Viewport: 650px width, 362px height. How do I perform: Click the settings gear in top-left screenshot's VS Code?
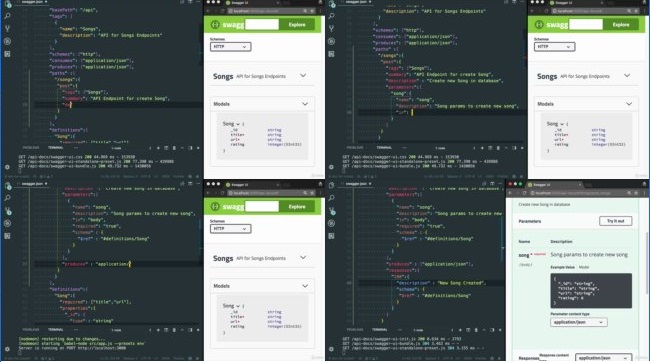(x=7, y=167)
